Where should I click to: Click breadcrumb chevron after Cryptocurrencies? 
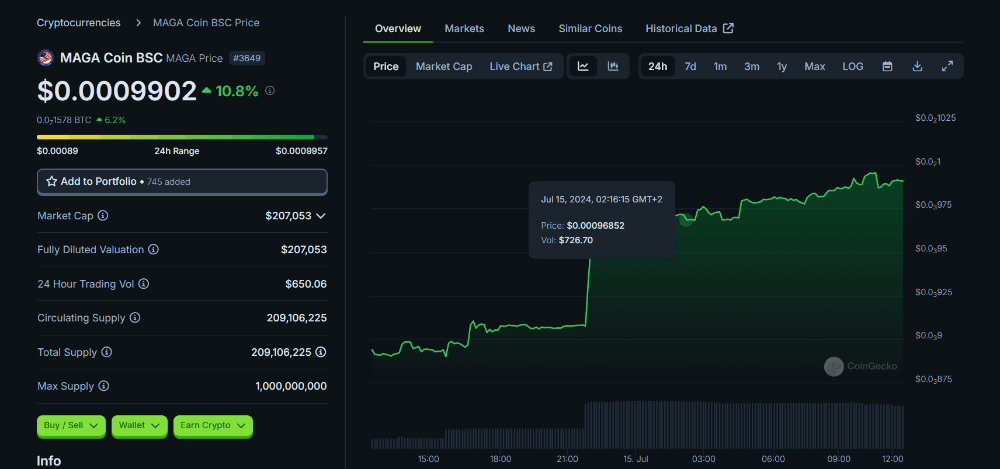(x=137, y=23)
